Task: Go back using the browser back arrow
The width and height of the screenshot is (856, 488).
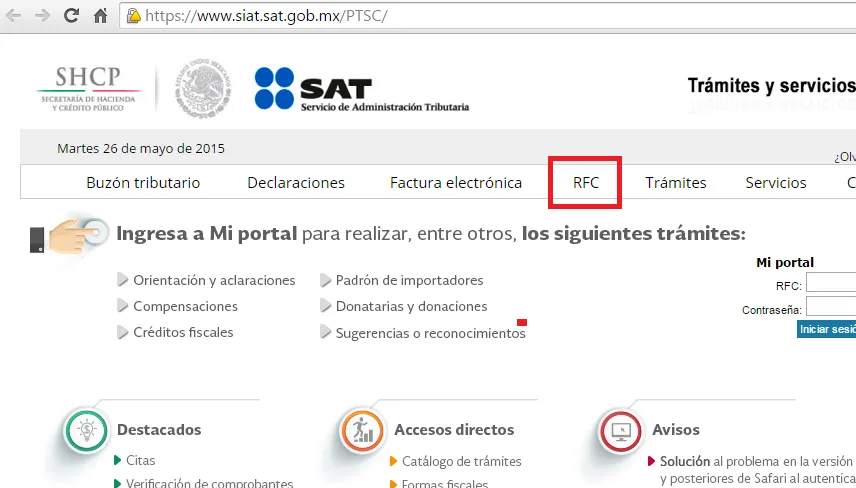Action: click(x=13, y=15)
